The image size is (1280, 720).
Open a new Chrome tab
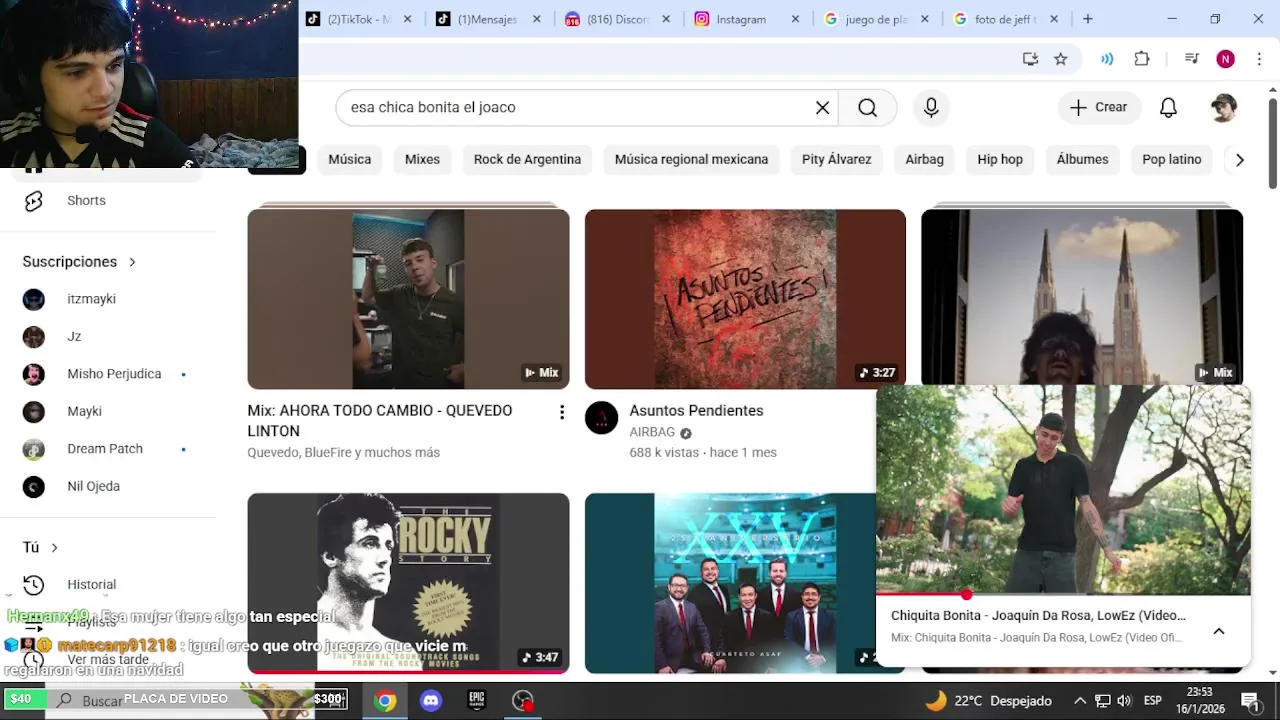1087,19
